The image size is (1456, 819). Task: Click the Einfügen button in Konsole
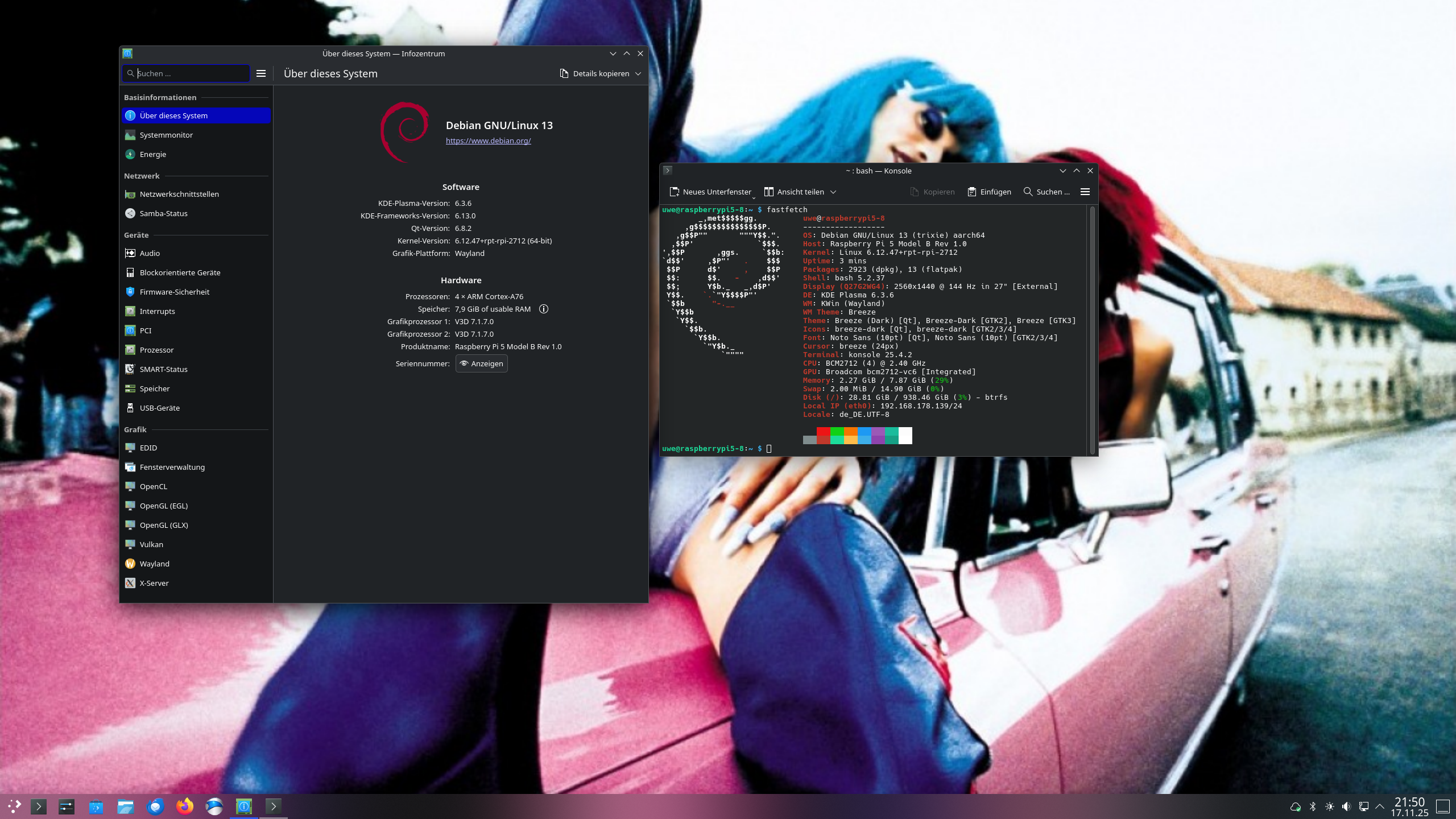pos(989,192)
